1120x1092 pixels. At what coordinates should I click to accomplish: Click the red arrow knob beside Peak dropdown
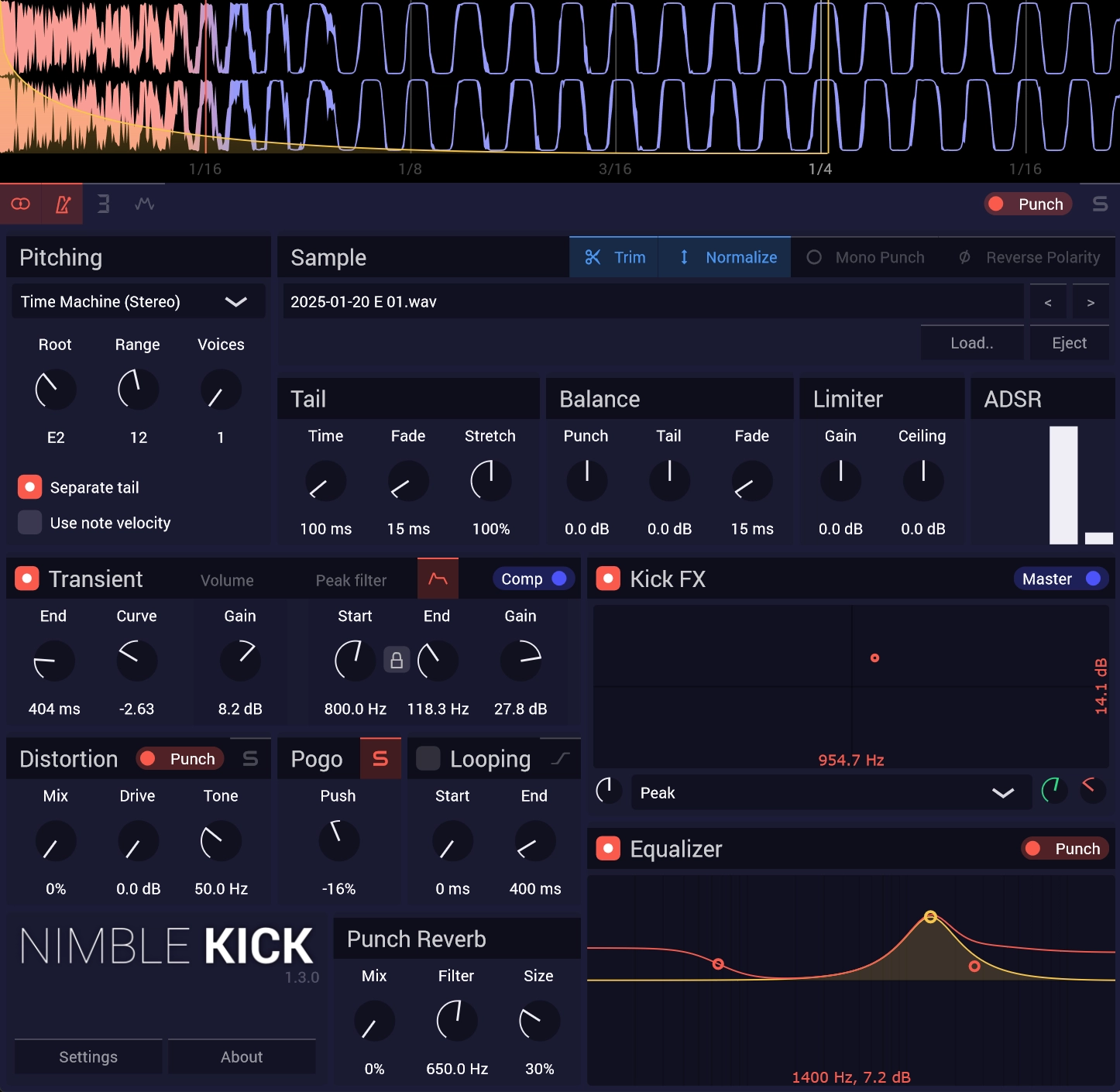(x=1093, y=790)
